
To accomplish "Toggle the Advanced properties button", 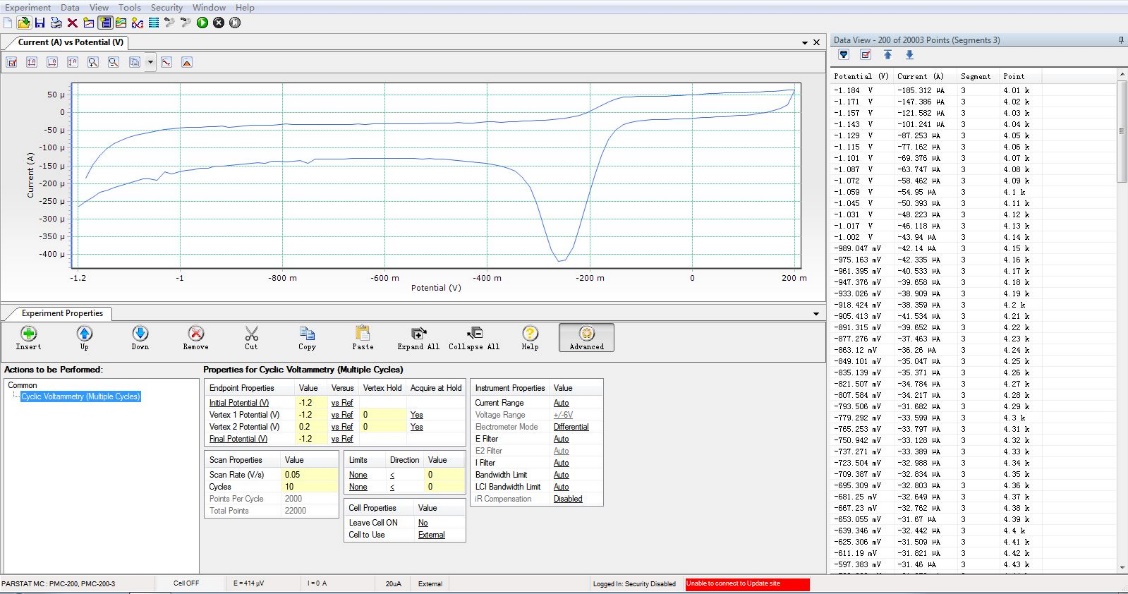I will pos(587,336).
